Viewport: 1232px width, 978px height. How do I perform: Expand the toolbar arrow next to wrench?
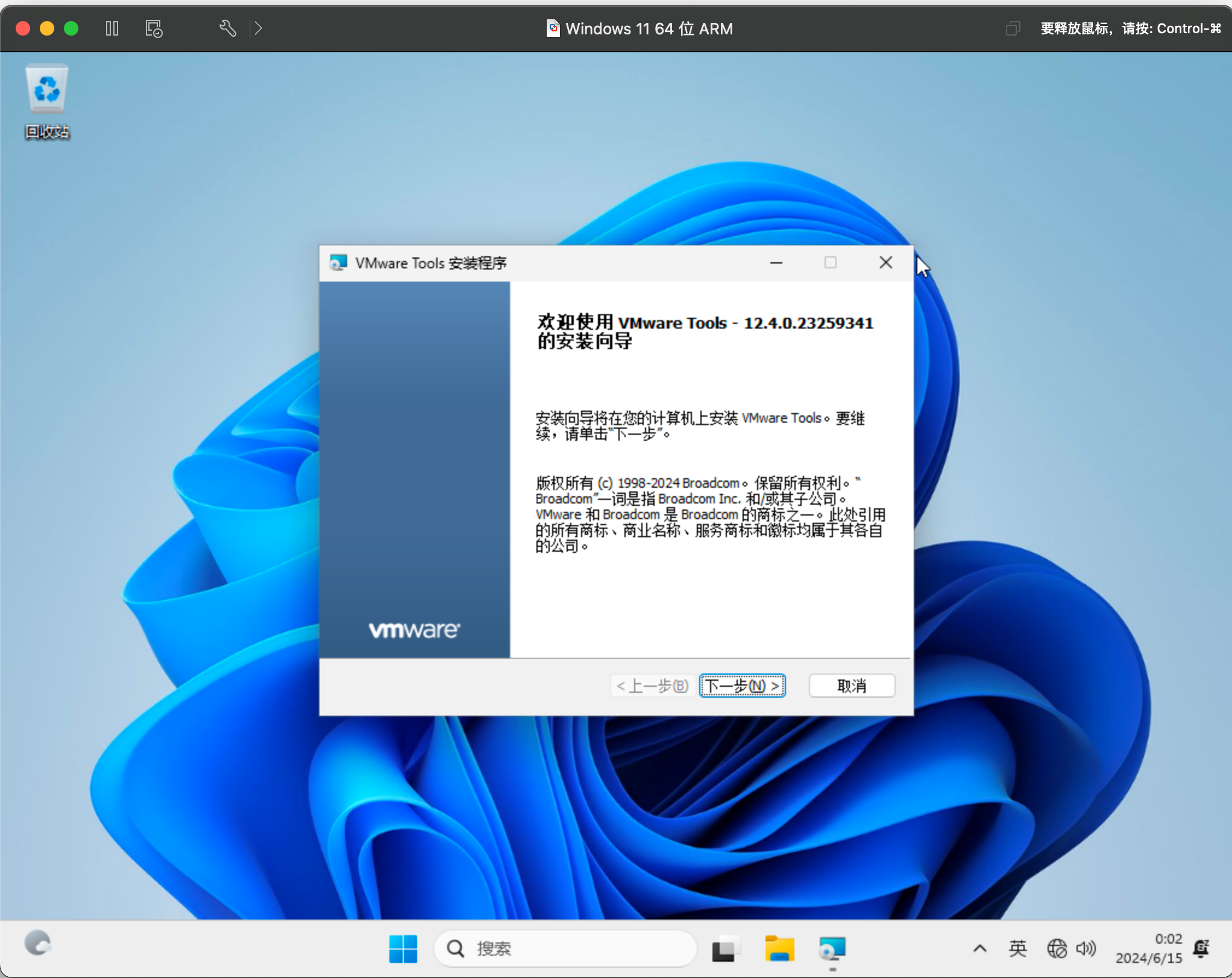point(258,28)
